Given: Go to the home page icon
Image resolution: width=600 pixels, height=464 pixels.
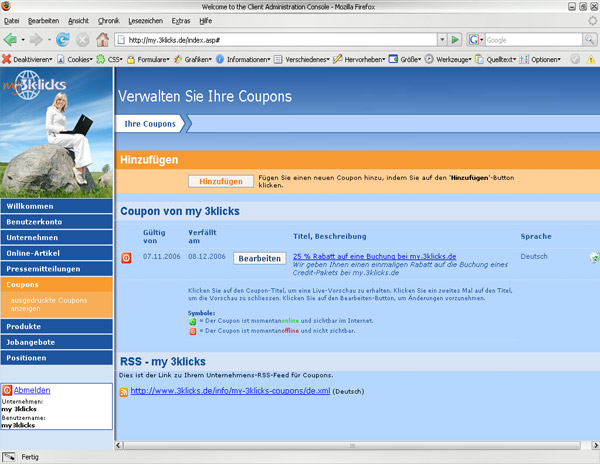Looking at the screenshot, I should pyautogui.click(x=102, y=40).
